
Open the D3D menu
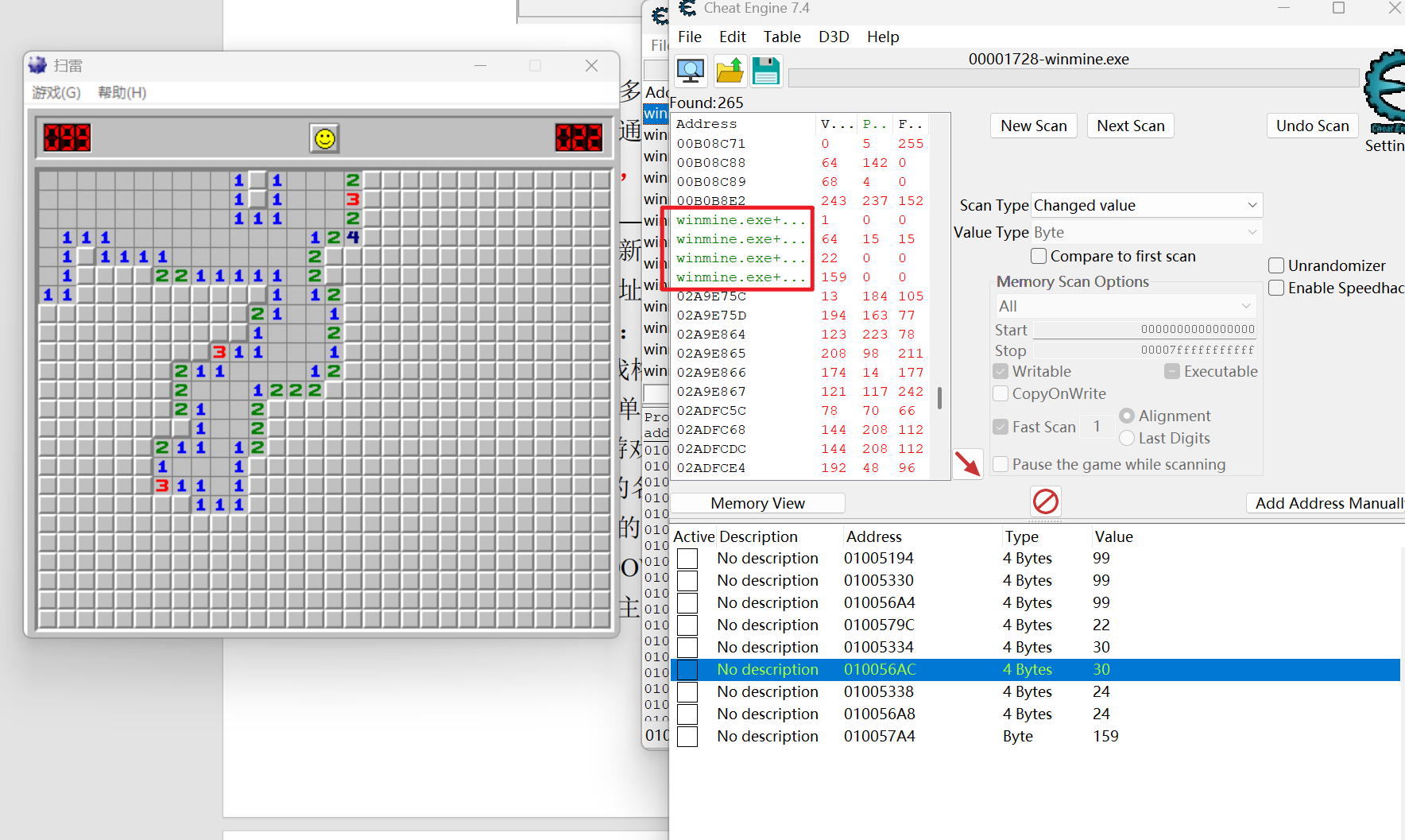coord(834,37)
